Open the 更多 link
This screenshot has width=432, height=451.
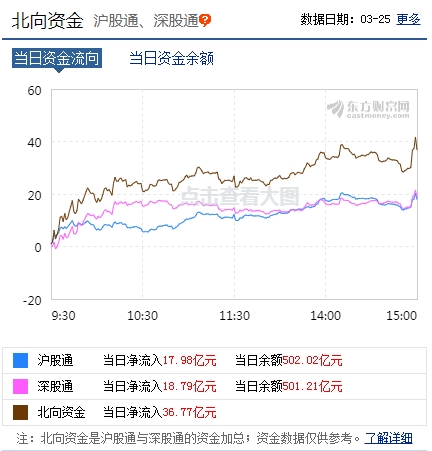[x=408, y=19]
